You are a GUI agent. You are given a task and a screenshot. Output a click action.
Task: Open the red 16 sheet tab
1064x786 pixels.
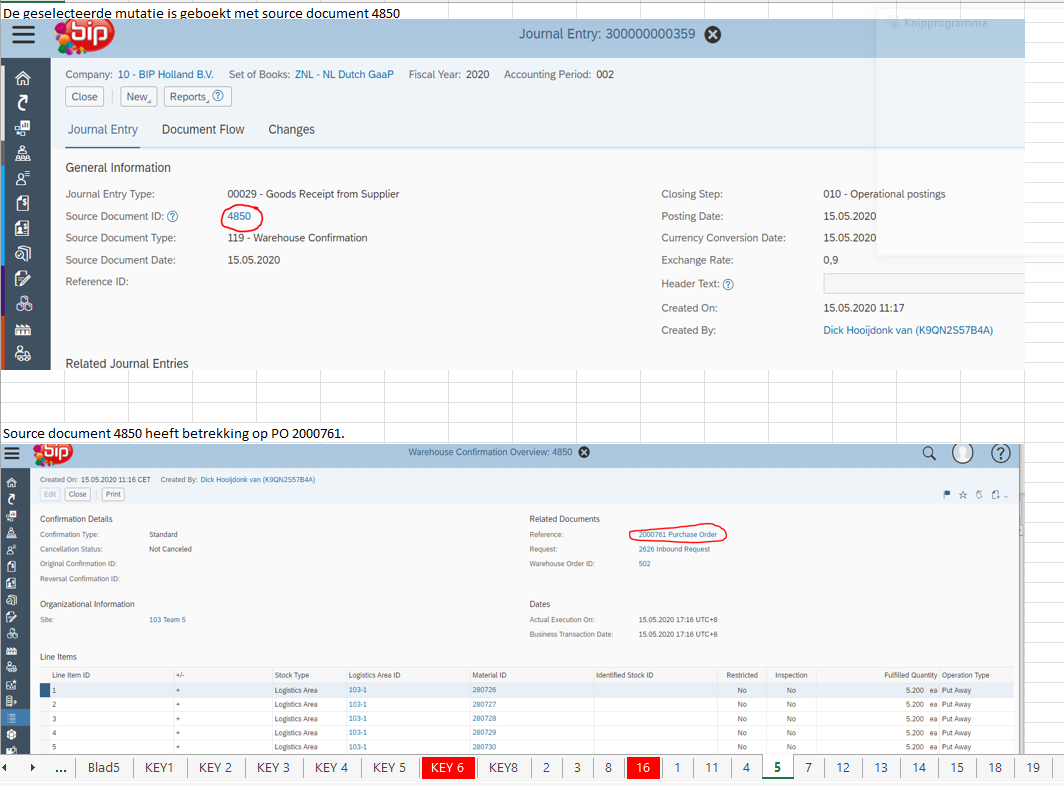click(643, 768)
